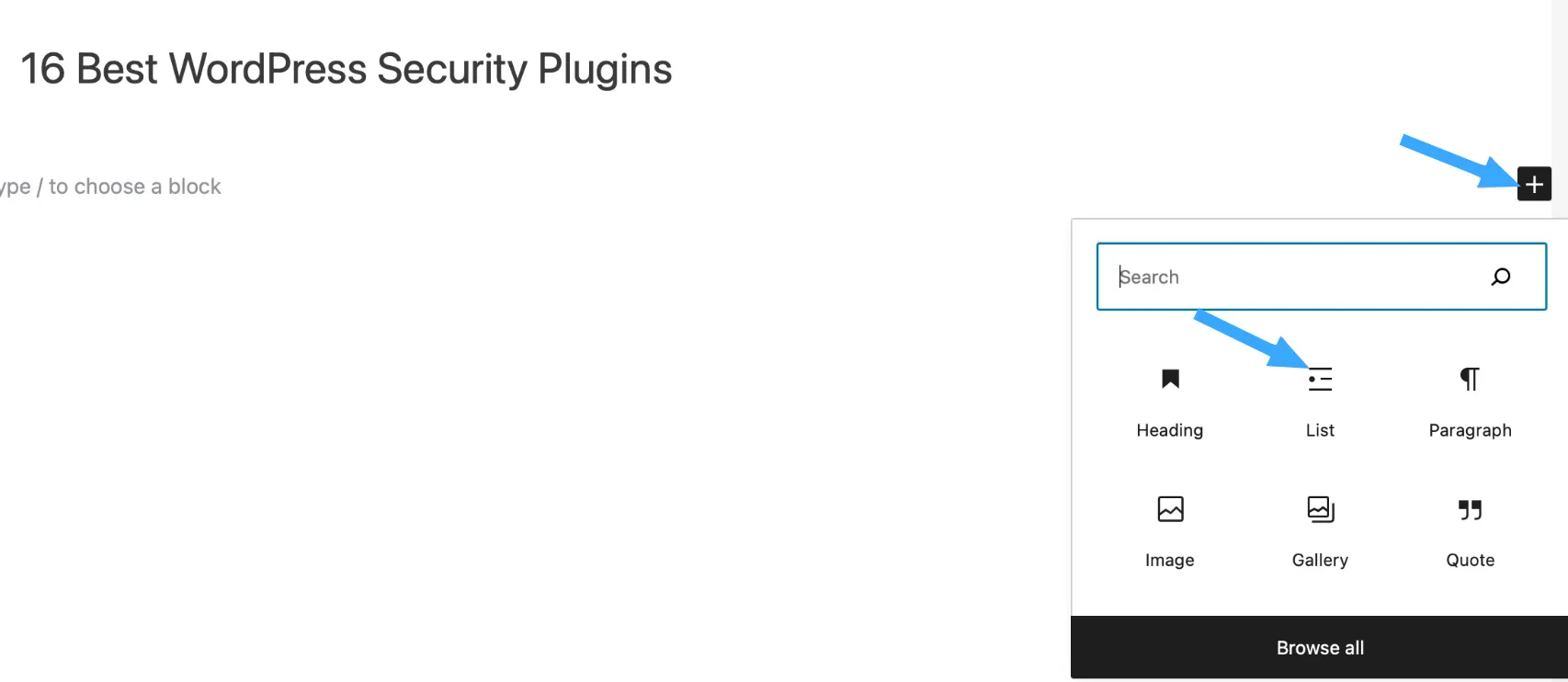The width and height of the screenshot is (1568, 682).
Task: Edit the post title "16 Best WordPress Security Plugins"
Action: pos(347,69)
